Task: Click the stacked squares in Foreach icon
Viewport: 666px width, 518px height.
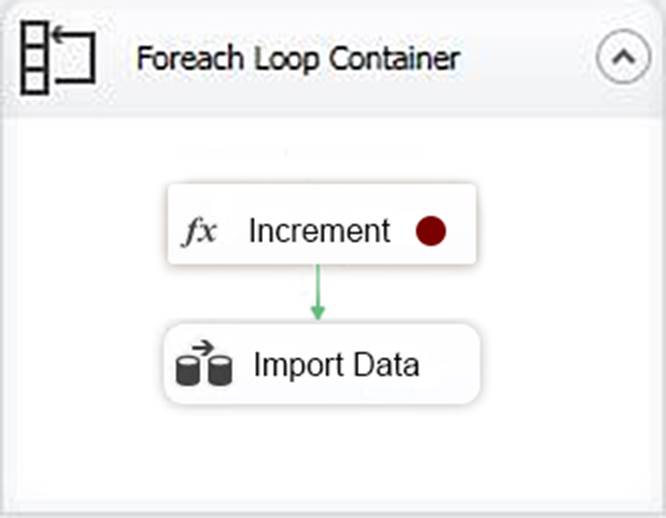Action: 35,58
